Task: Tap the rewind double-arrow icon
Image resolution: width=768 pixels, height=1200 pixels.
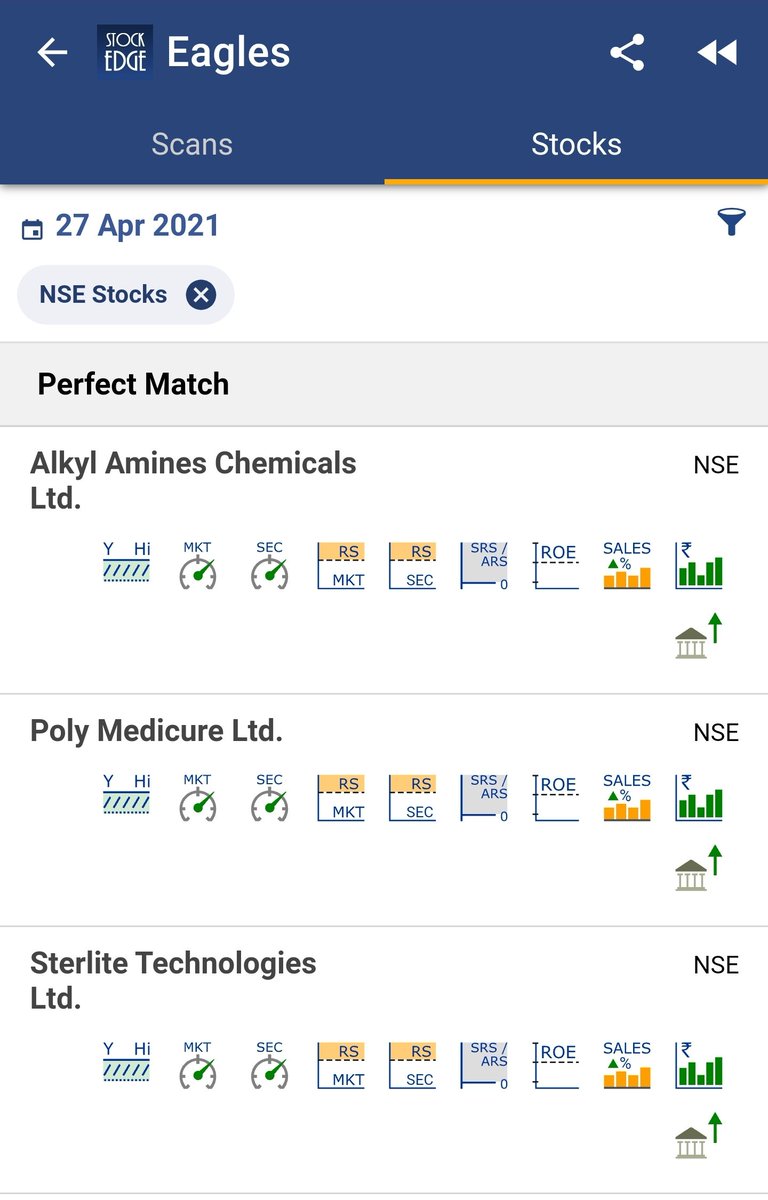Action: 717,53
